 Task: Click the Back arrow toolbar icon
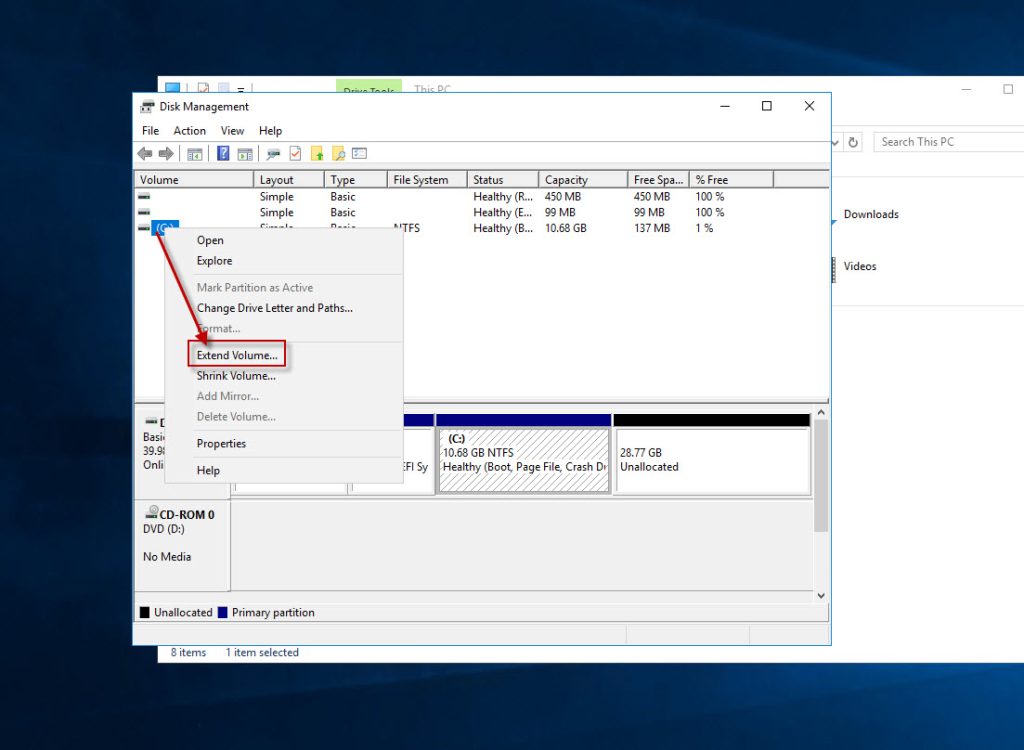[x=145, y=154]
